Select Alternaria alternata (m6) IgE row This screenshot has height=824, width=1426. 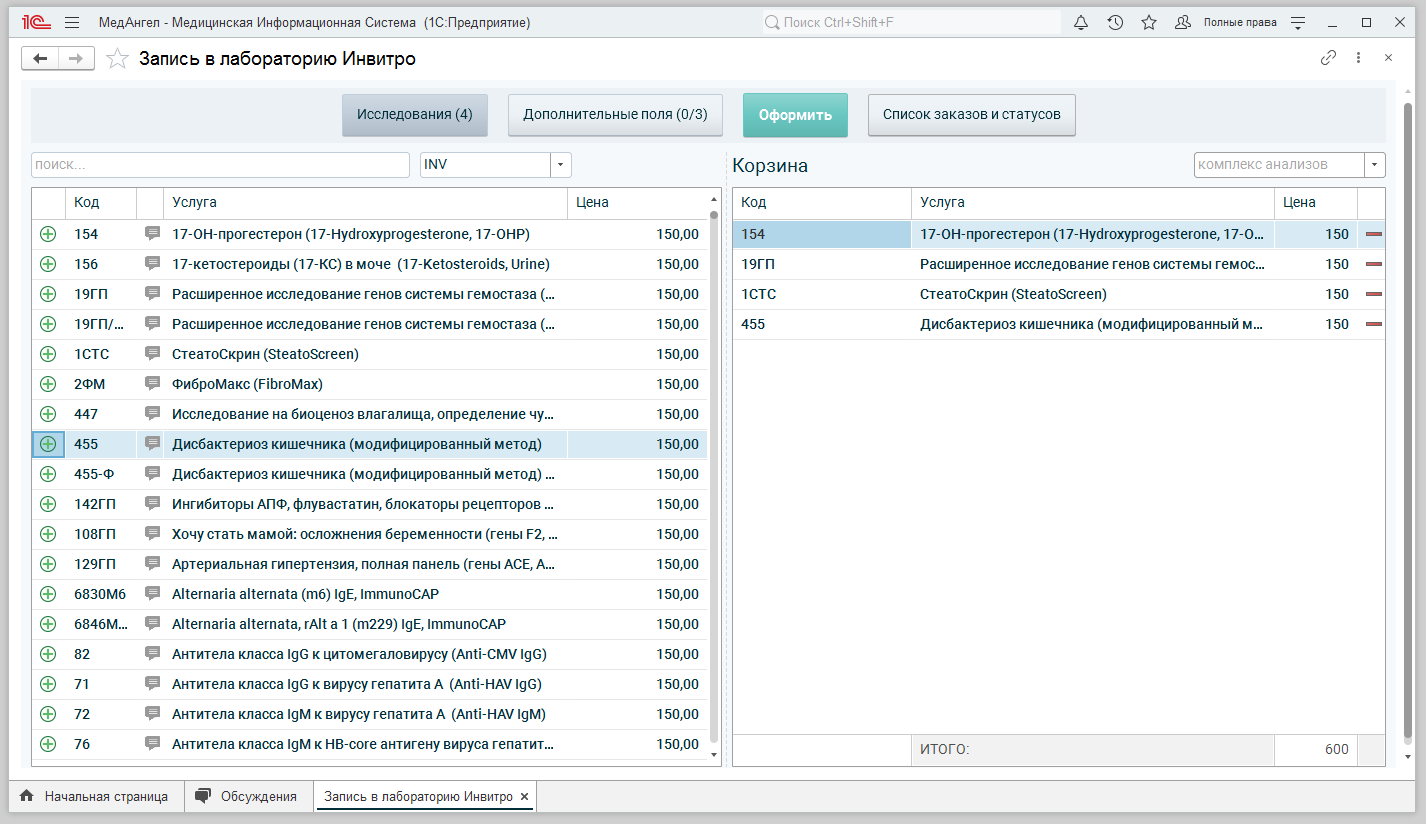point(305,594)
